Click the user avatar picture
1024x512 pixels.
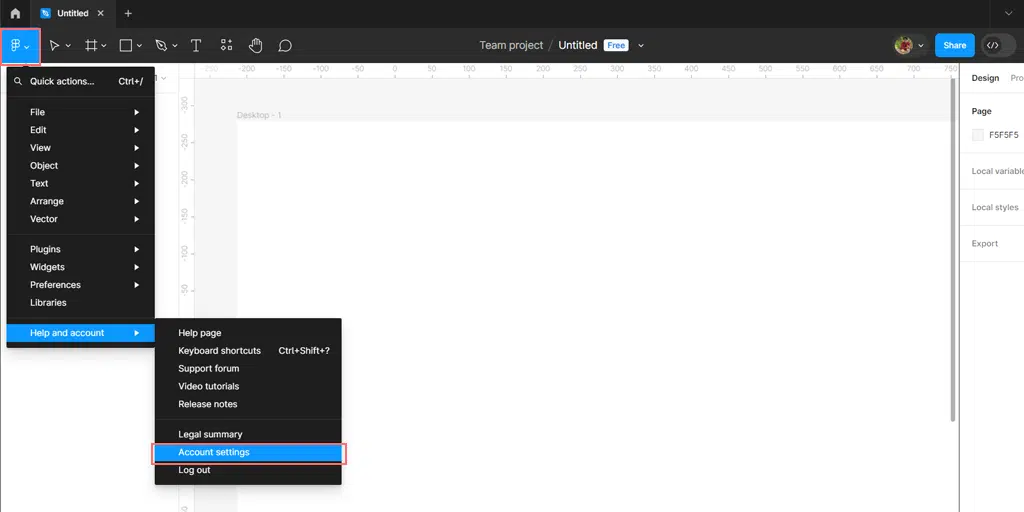coord(904,45)
